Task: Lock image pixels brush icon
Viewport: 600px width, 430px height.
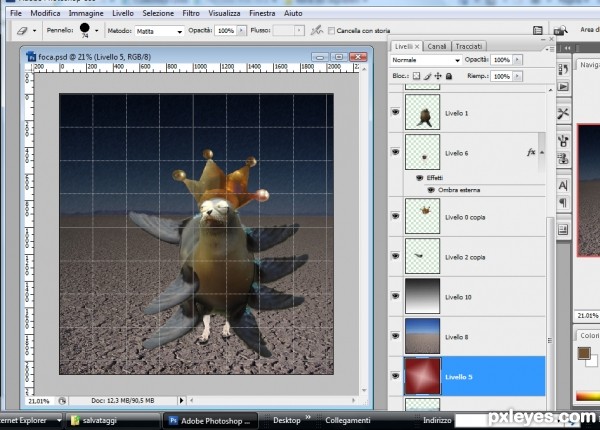Action: [x=427, y=76]
